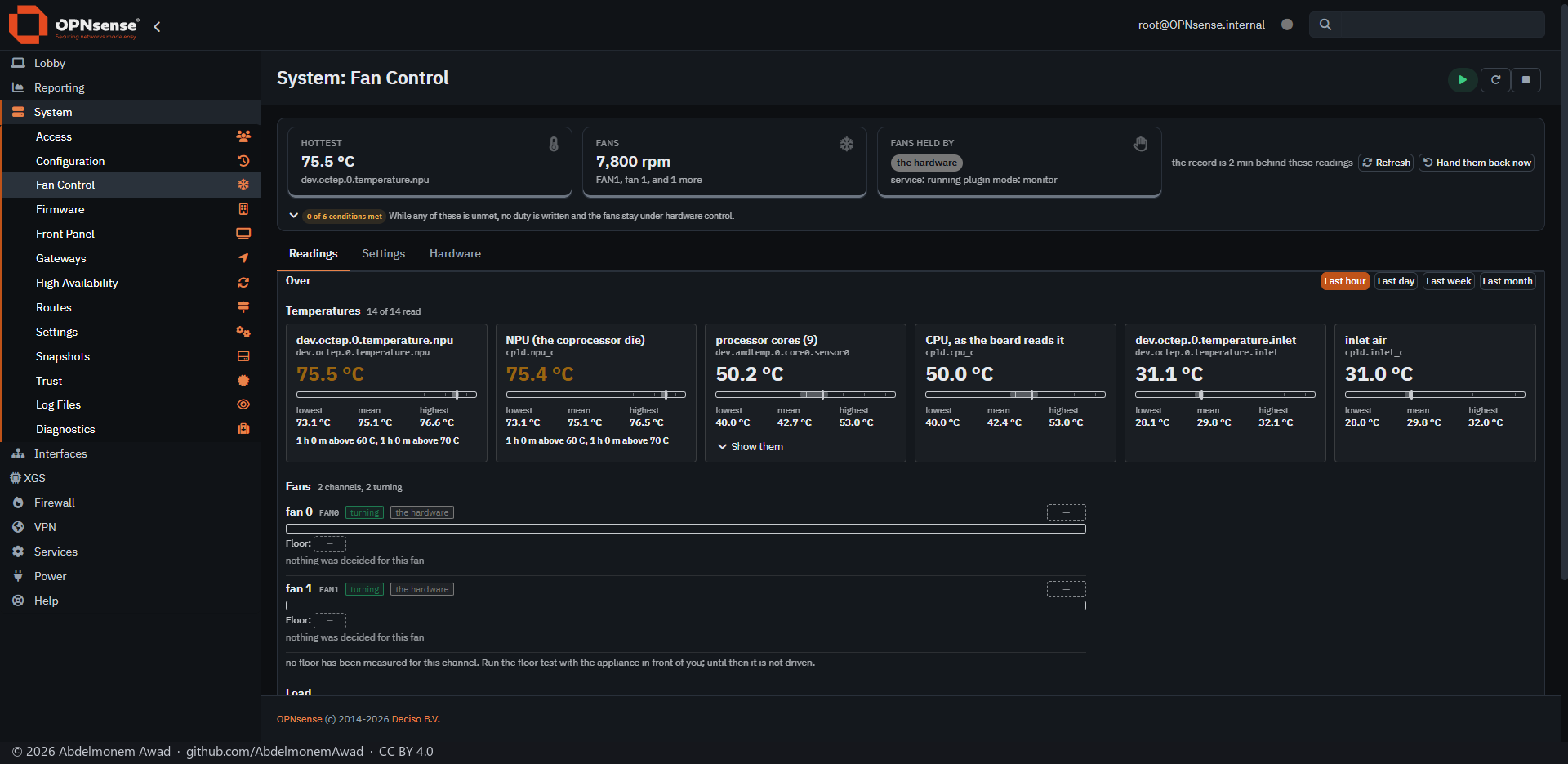Screen dimensions: 1568x764
Task: Open the OPNsense footer link
Action: (299, 719)
